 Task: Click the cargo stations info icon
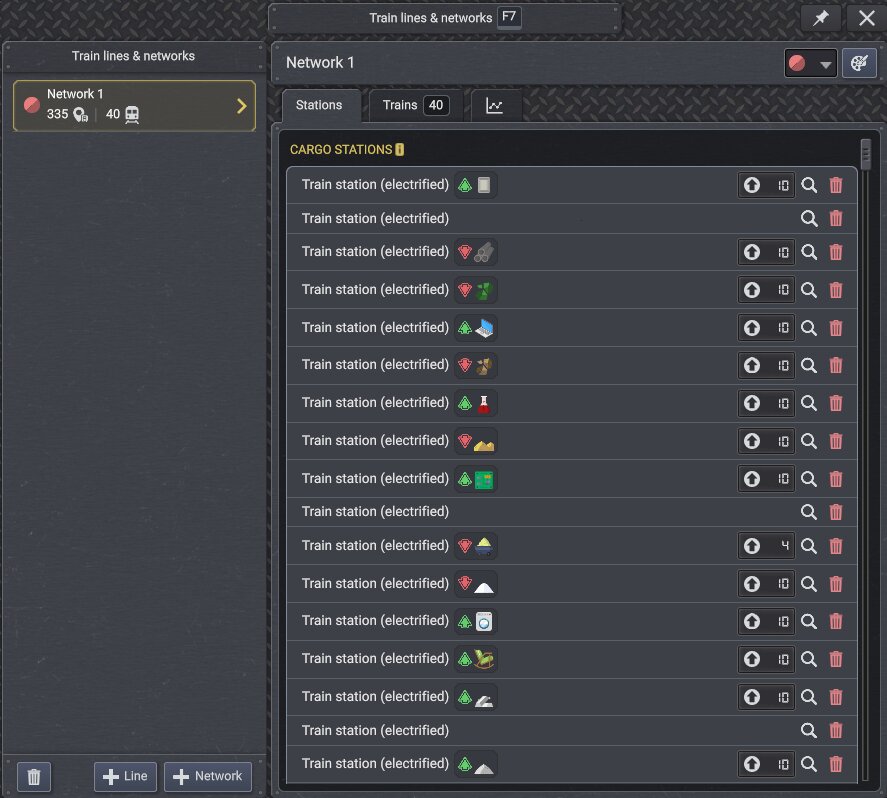tap(399, 150)
